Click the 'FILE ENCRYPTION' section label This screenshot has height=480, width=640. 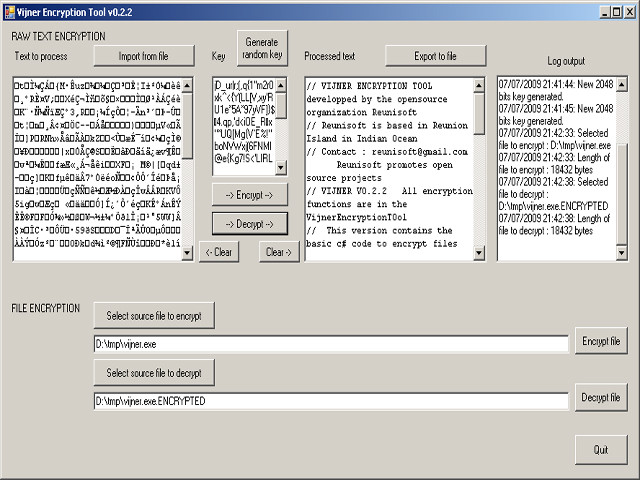click(x=45, y=308)
